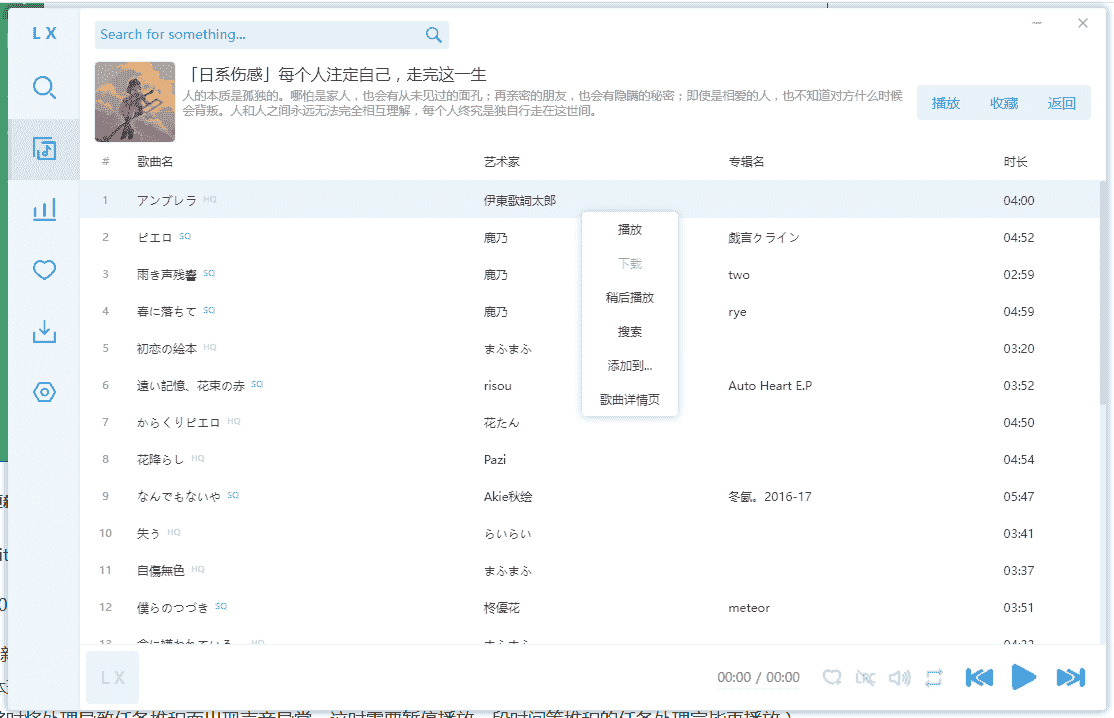This screenshot has width=1114, height=718.
Task: Select song 僕らのつづき
Action: pyautogui.click(x=173, y=608)
